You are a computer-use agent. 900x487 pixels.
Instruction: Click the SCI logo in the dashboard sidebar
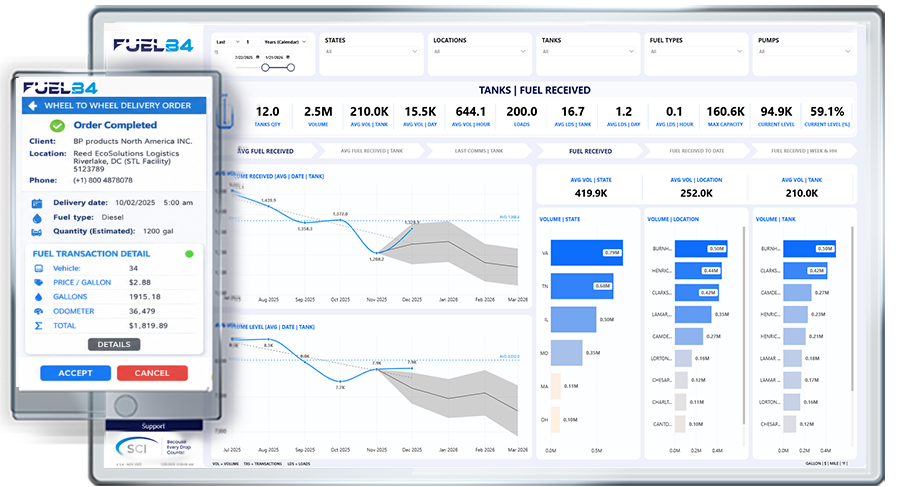coord(135,448)
